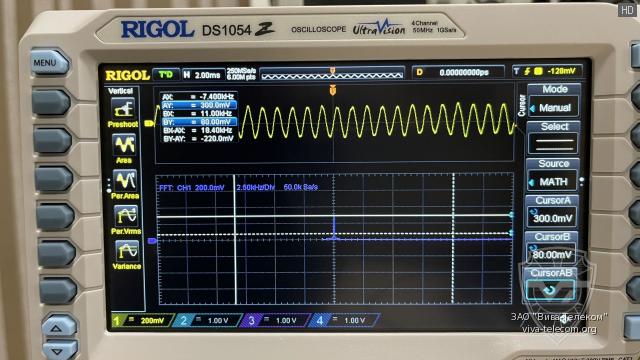Click the solid vertical cursor A line
Screen dimensions: 640x360
click(x=235, y=240)
